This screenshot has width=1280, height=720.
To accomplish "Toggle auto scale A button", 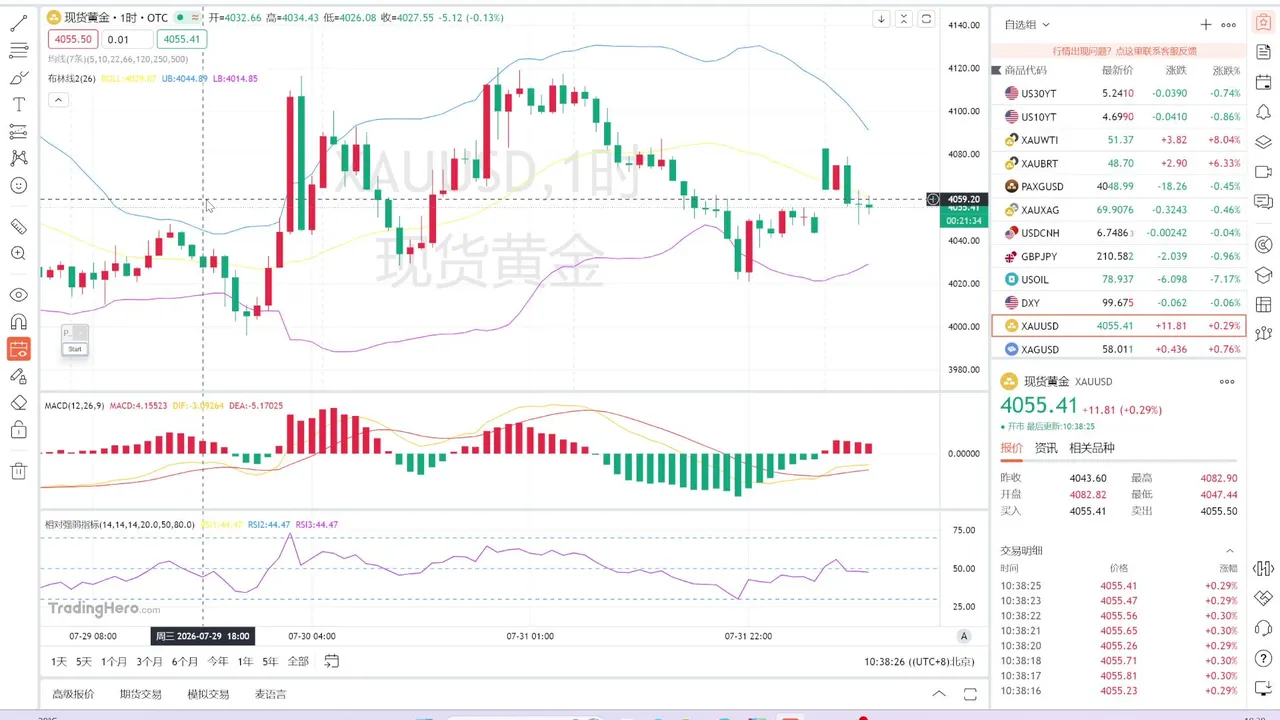I will click(x=964, y=636).
